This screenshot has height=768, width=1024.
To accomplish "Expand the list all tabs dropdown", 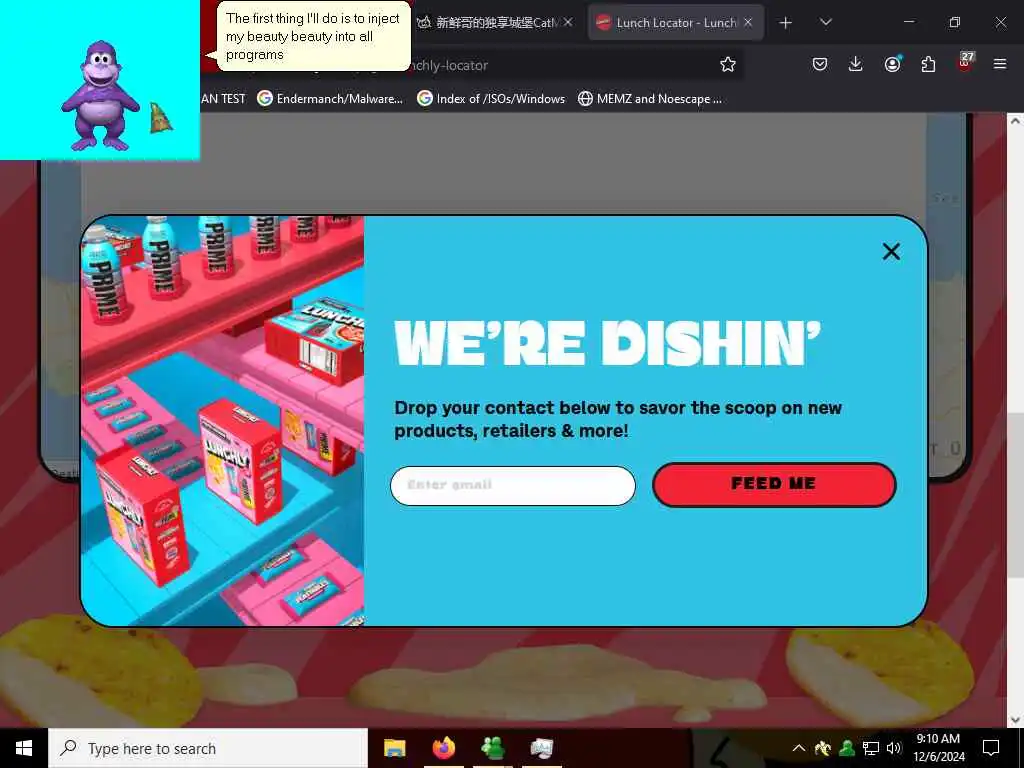I will point(825,22).
